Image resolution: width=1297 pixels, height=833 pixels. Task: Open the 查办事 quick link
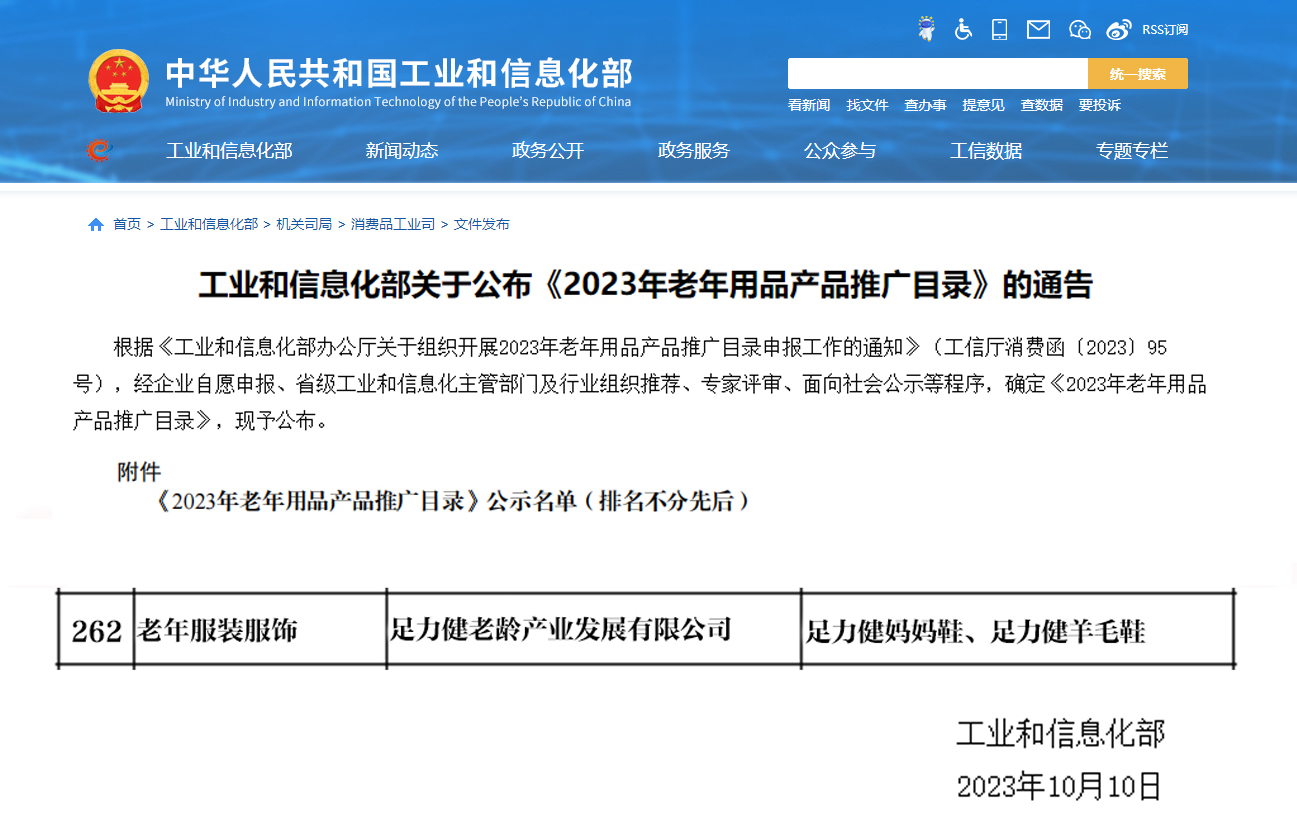click(x=925, y=105)
